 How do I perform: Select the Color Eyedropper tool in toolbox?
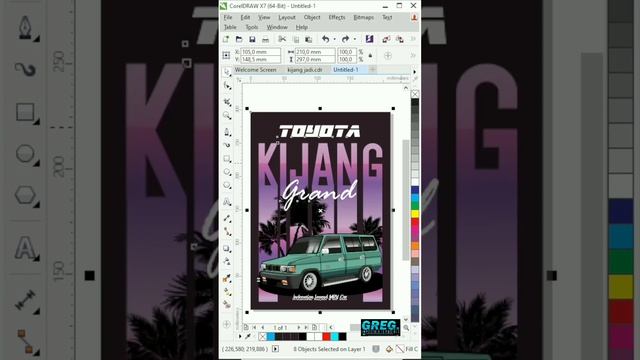pos(227,278)
